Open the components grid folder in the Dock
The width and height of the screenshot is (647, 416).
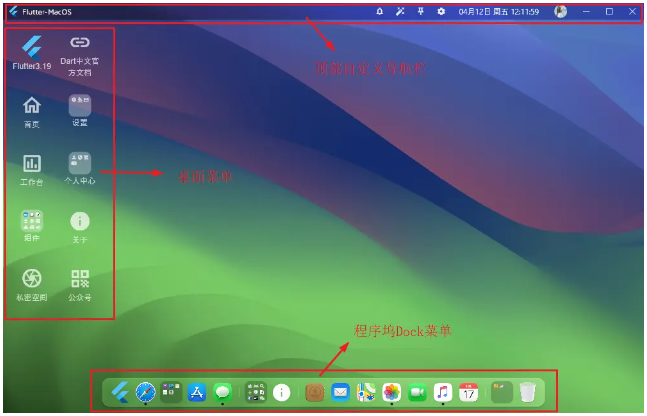pyautogui.click(x=256, y=392)
